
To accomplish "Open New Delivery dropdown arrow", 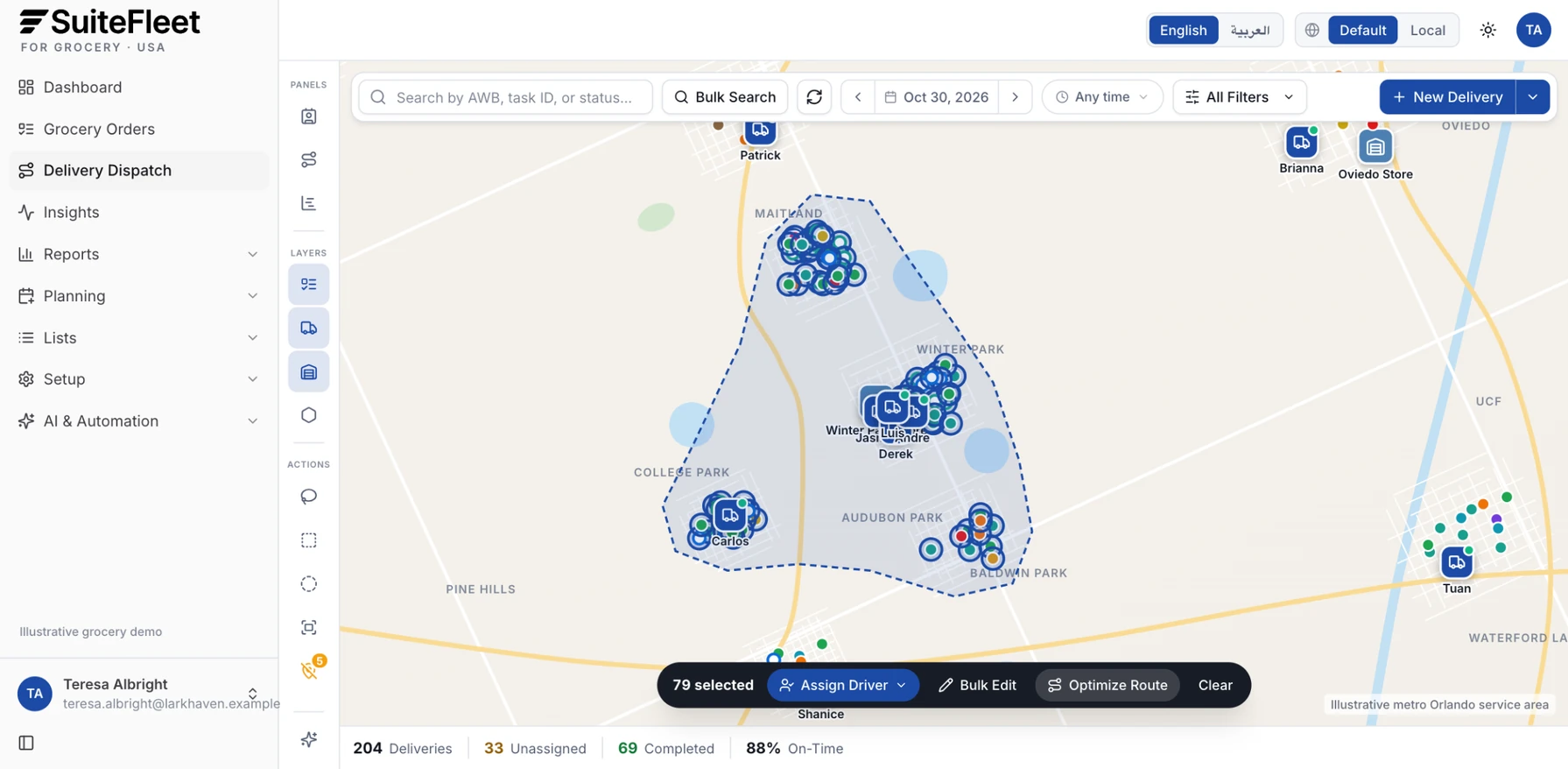I will (x=1532, y=97).
